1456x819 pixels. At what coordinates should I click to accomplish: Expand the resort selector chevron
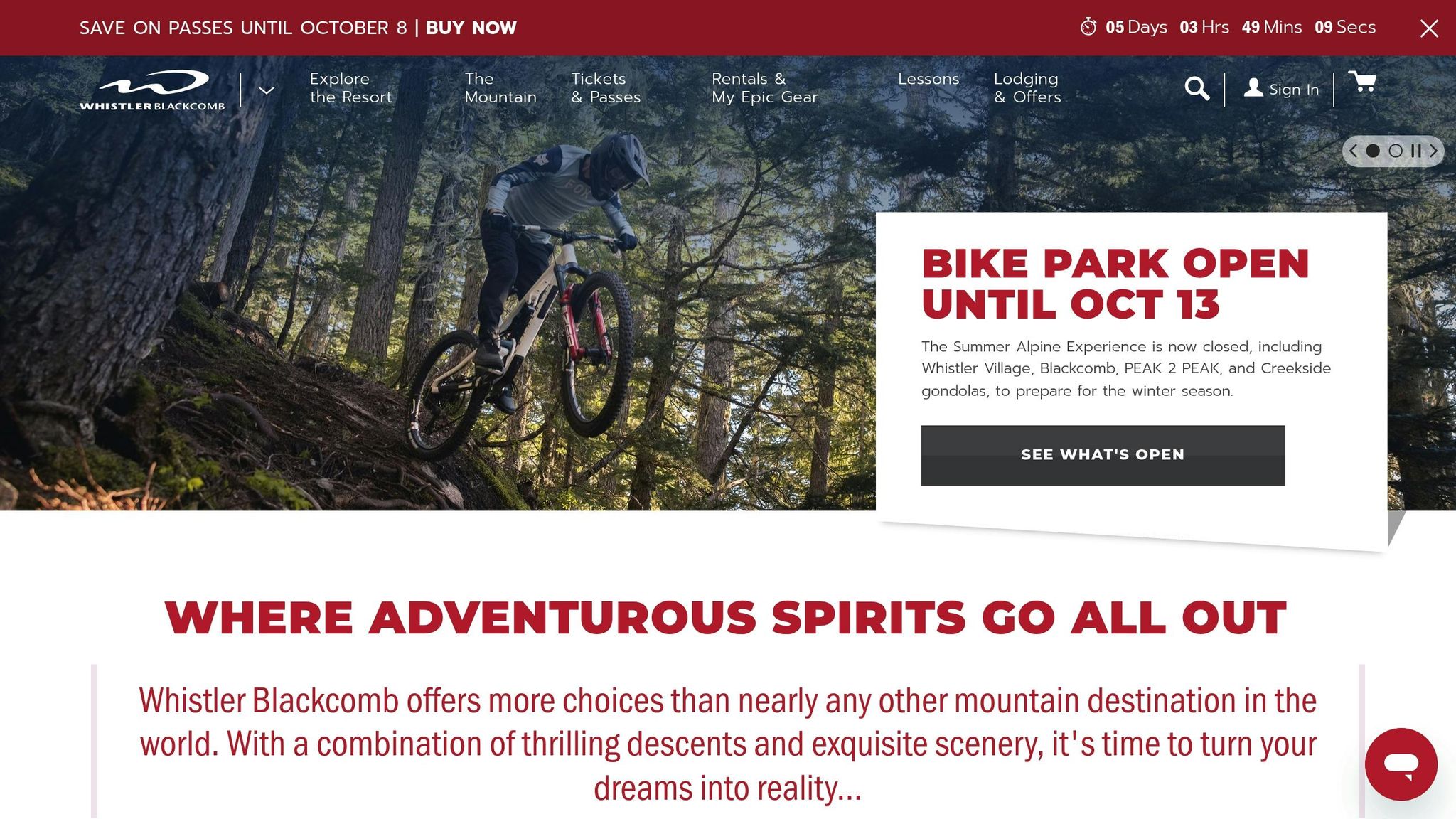tap(267, 90)
